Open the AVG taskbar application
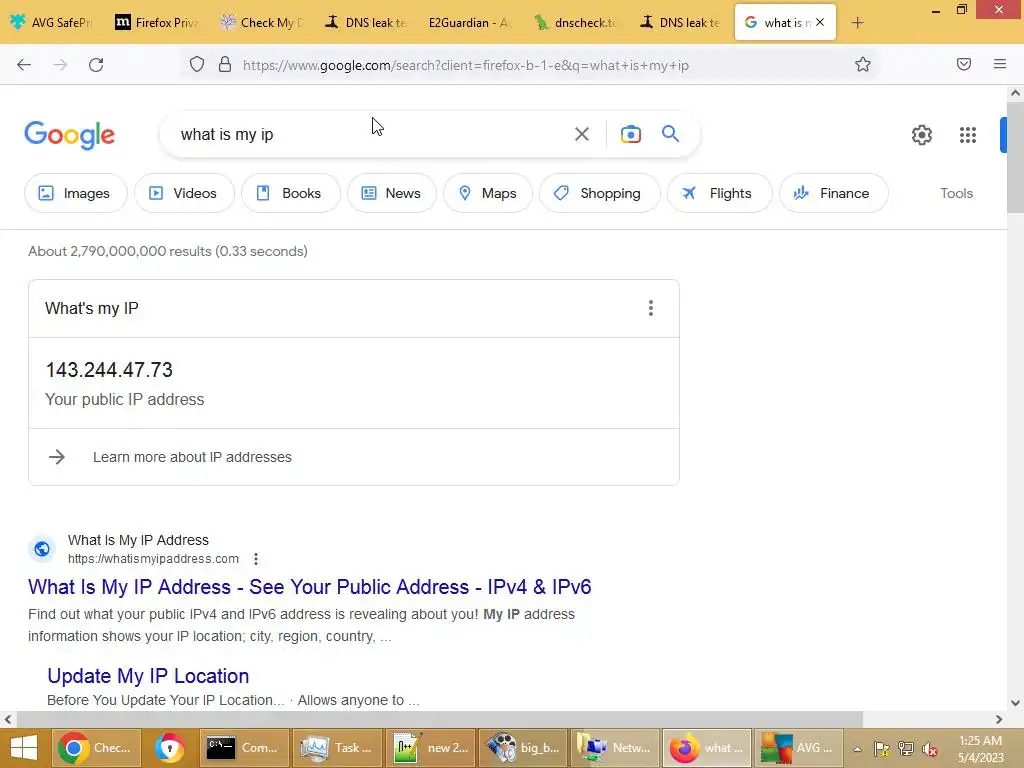The height and width of the screenshot is (768, 1024). [797, 748]
